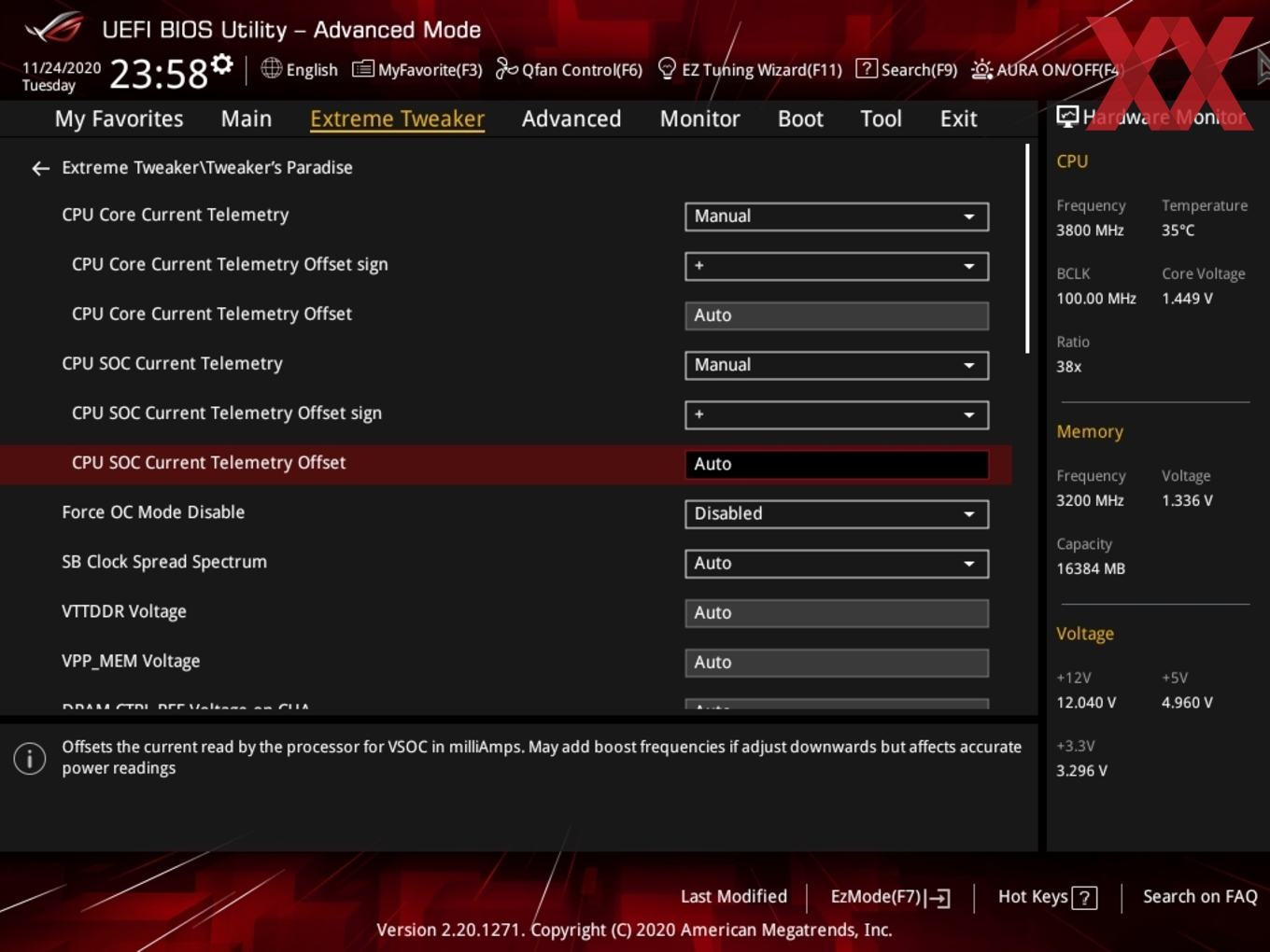The image size is (1270, 952).
Task: Click the EzMode switch arrow icon
Action: (938, 898)
